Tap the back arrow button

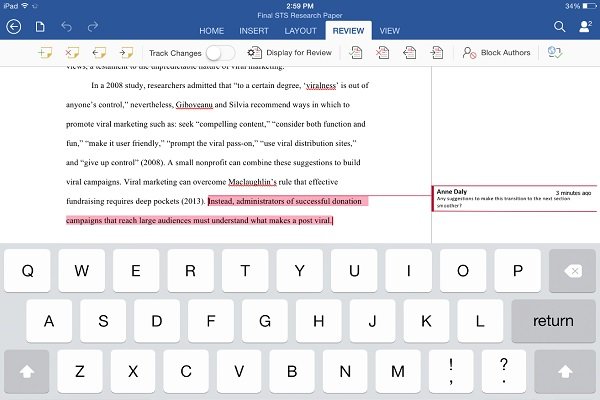coord(13,27)
